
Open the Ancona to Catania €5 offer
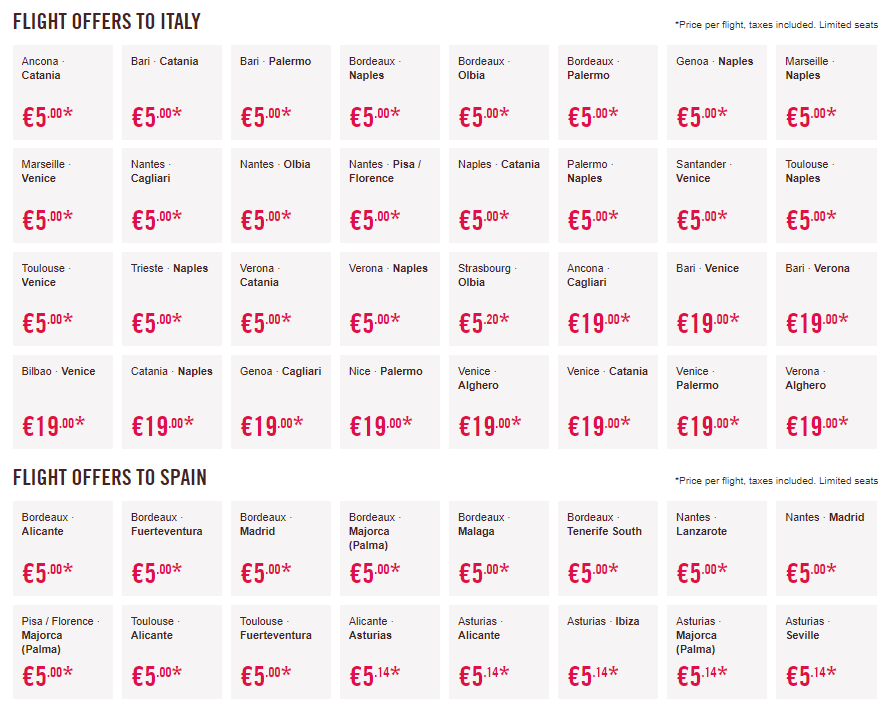coord(63,93)
